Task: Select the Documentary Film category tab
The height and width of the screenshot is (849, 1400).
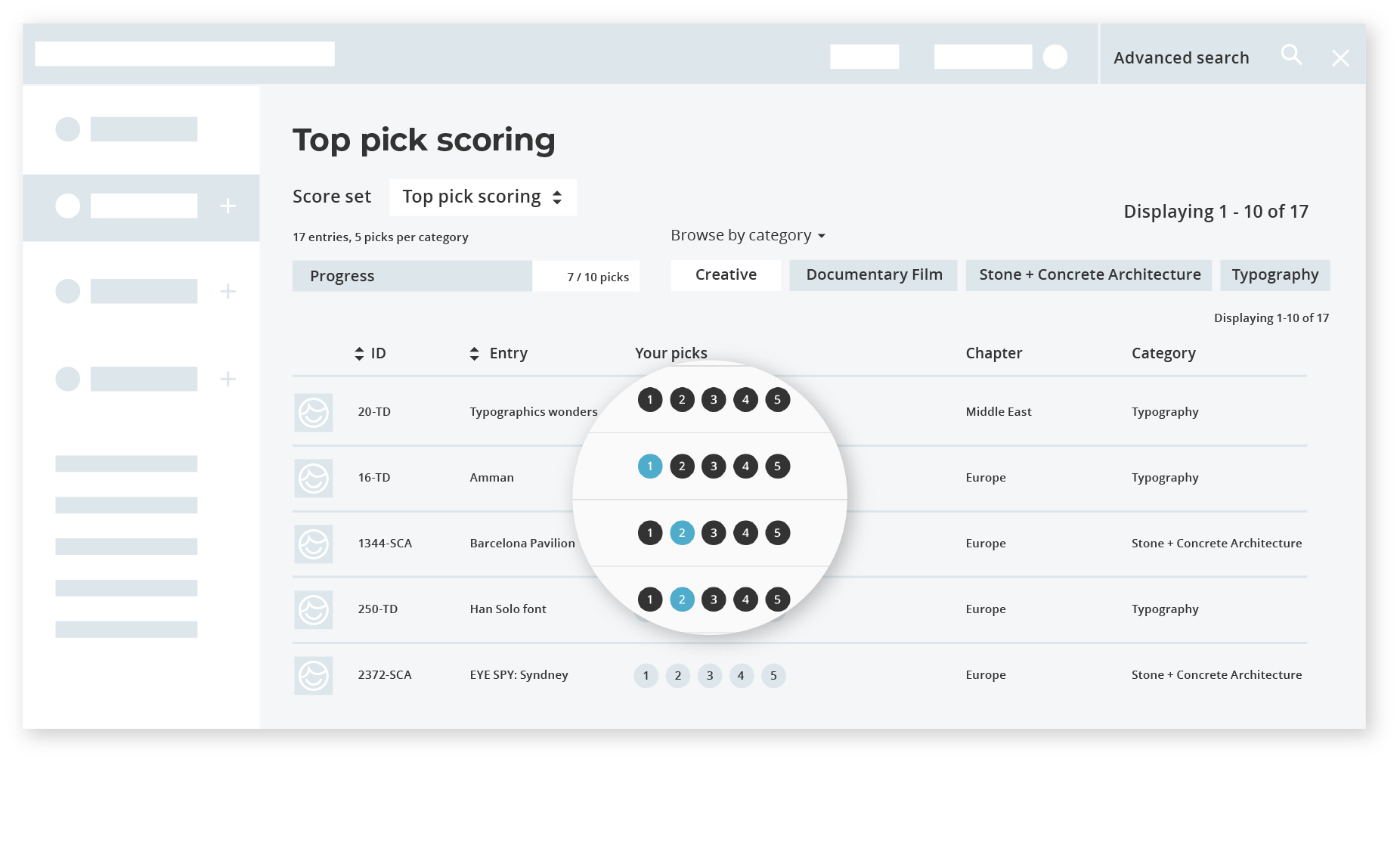Action: (x=873, y=275)
